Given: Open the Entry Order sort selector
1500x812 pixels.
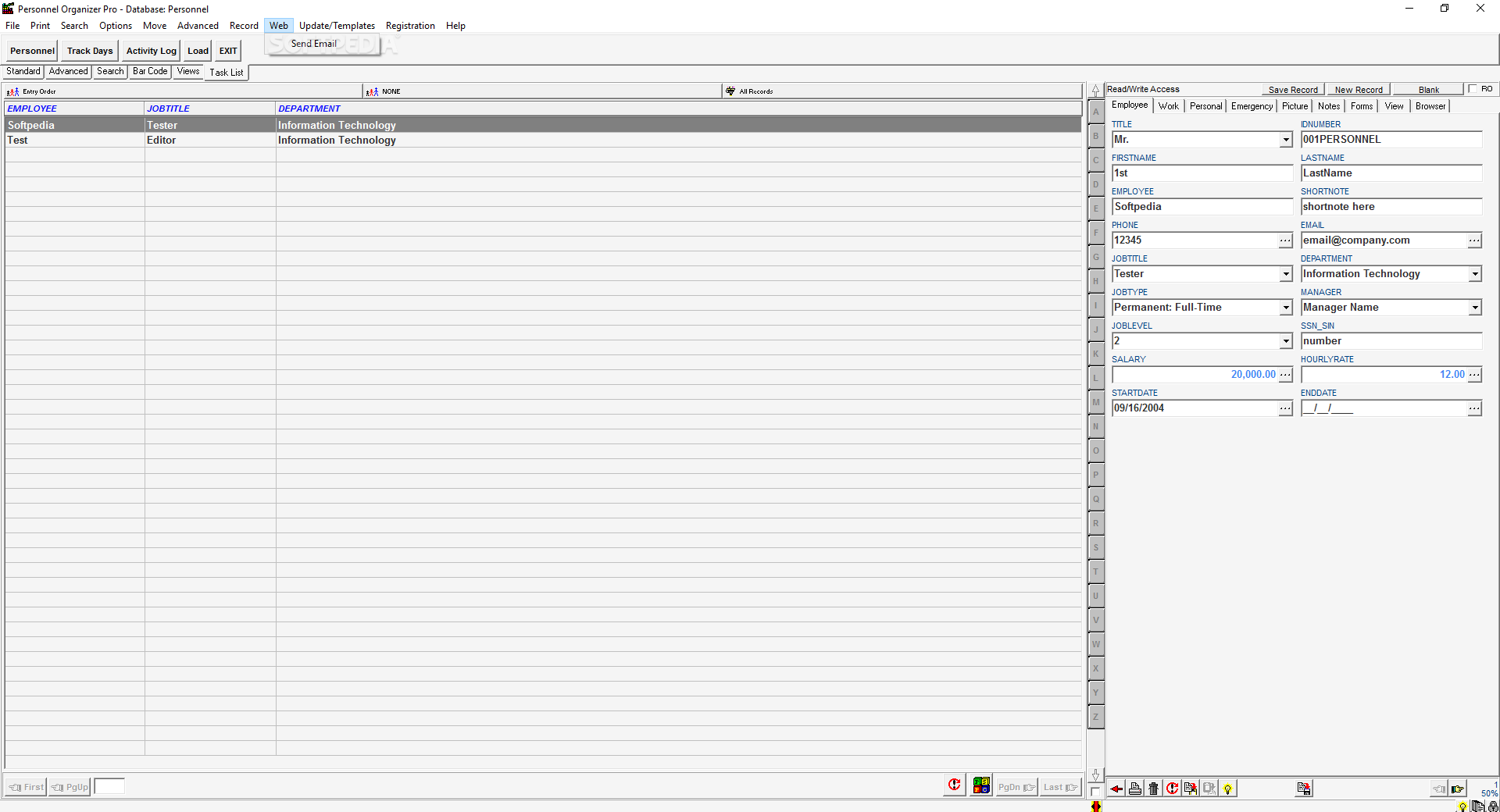Looking at the screenshot, I should coord(183,91).
